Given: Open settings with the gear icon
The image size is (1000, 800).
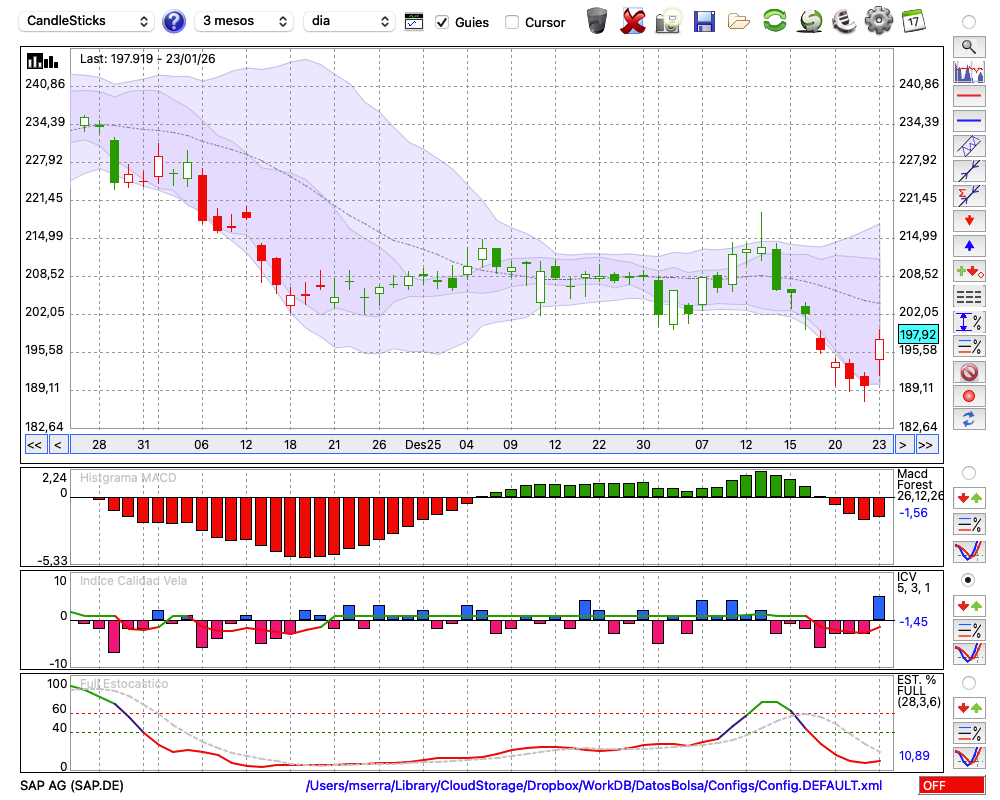Looking at the screenshot, I should point(878,20).
